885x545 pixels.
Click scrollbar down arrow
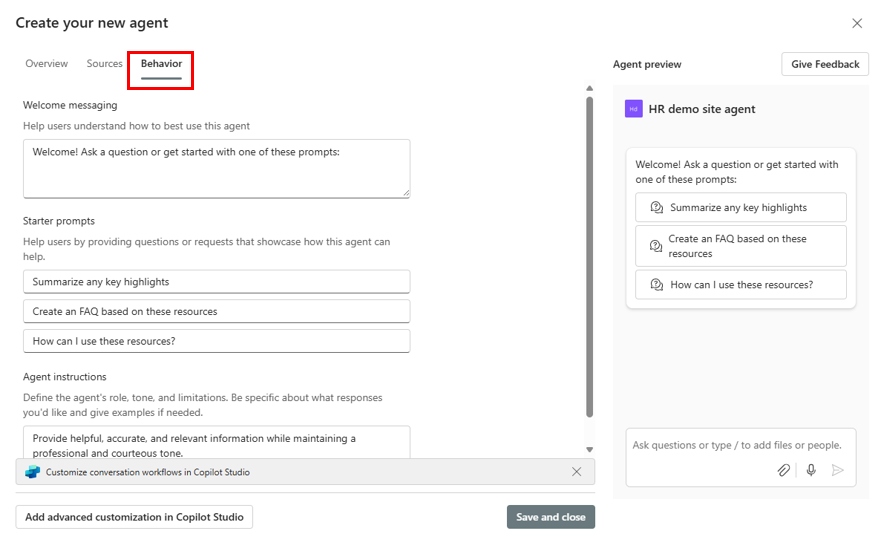click(x=589, y=450)
